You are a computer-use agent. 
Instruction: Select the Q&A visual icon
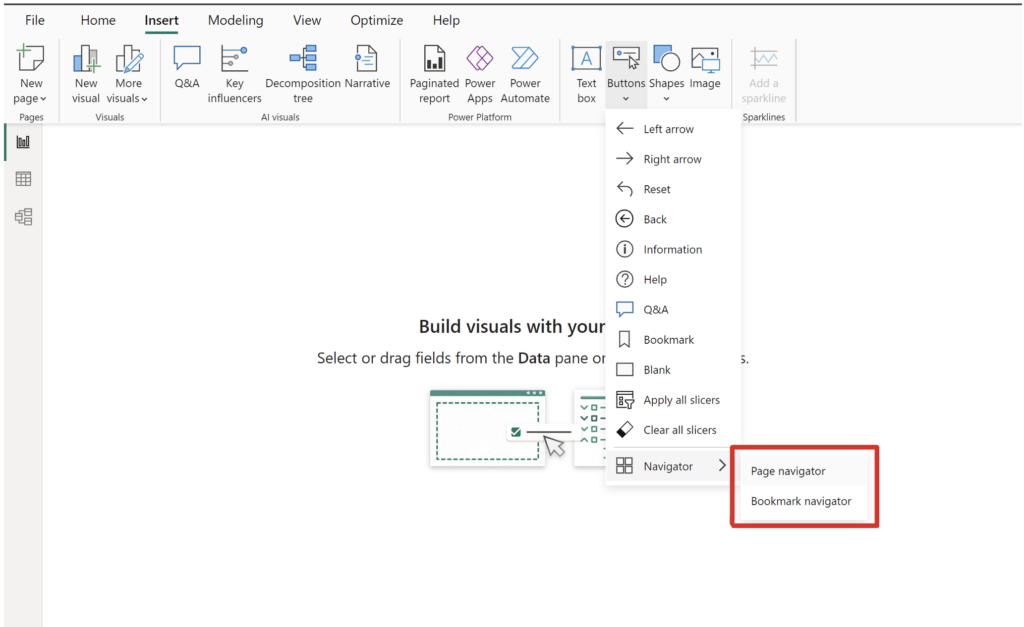[186, 70]
